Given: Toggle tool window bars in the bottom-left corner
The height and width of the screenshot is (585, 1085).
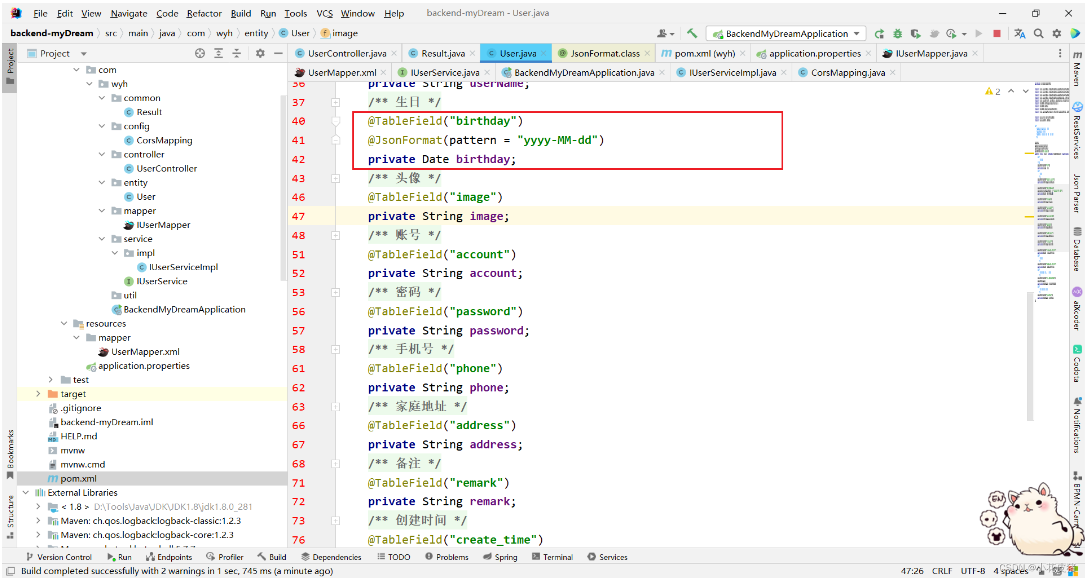Looking at the screenshot, I should coord(10,571).
